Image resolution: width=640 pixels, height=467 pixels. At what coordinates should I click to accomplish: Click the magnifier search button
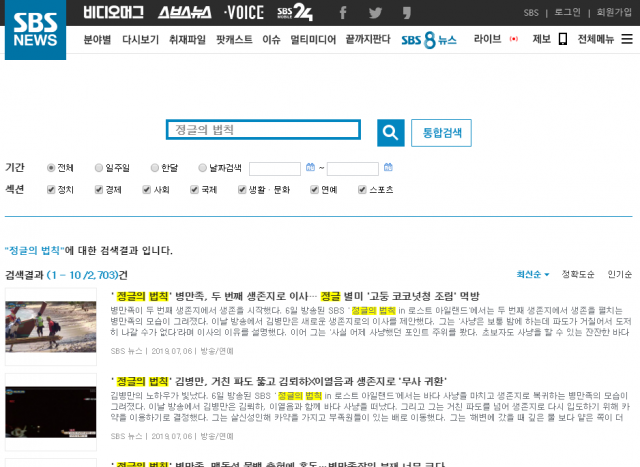click(x=390, y=132)
